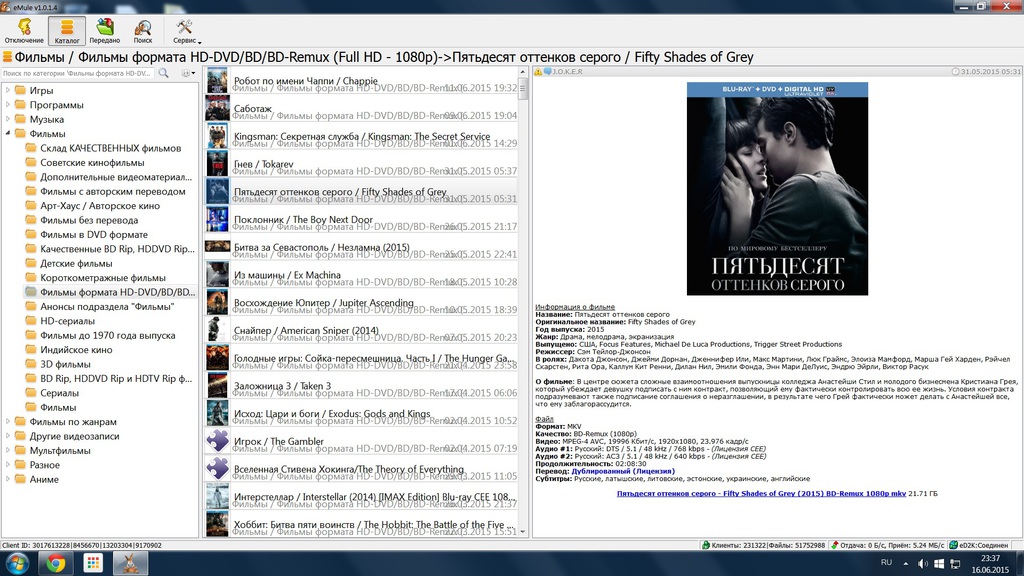This screenshot has width=1024, height=576.
Task: Click Хоббит: Битва пяти воинств thumbnail
Action: pyautogui.click(x=217, y=524)
